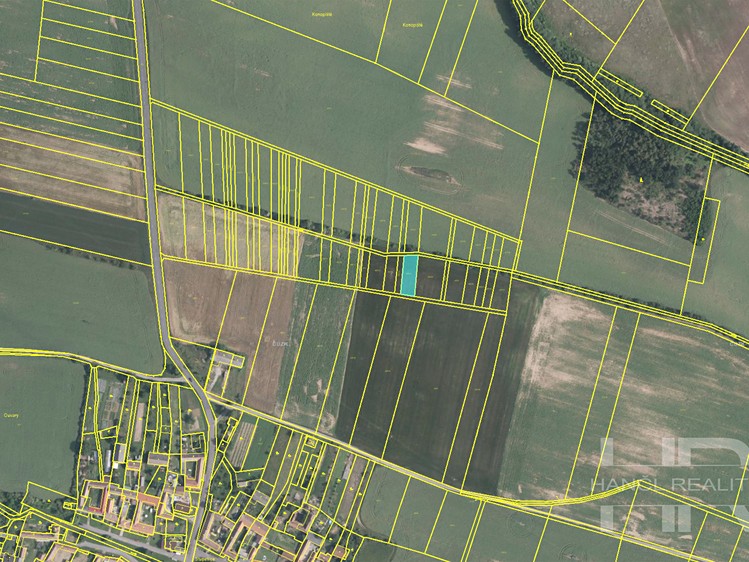
Task: Click the cyan highlighted parcel
Action: click(x=409, y=275)
